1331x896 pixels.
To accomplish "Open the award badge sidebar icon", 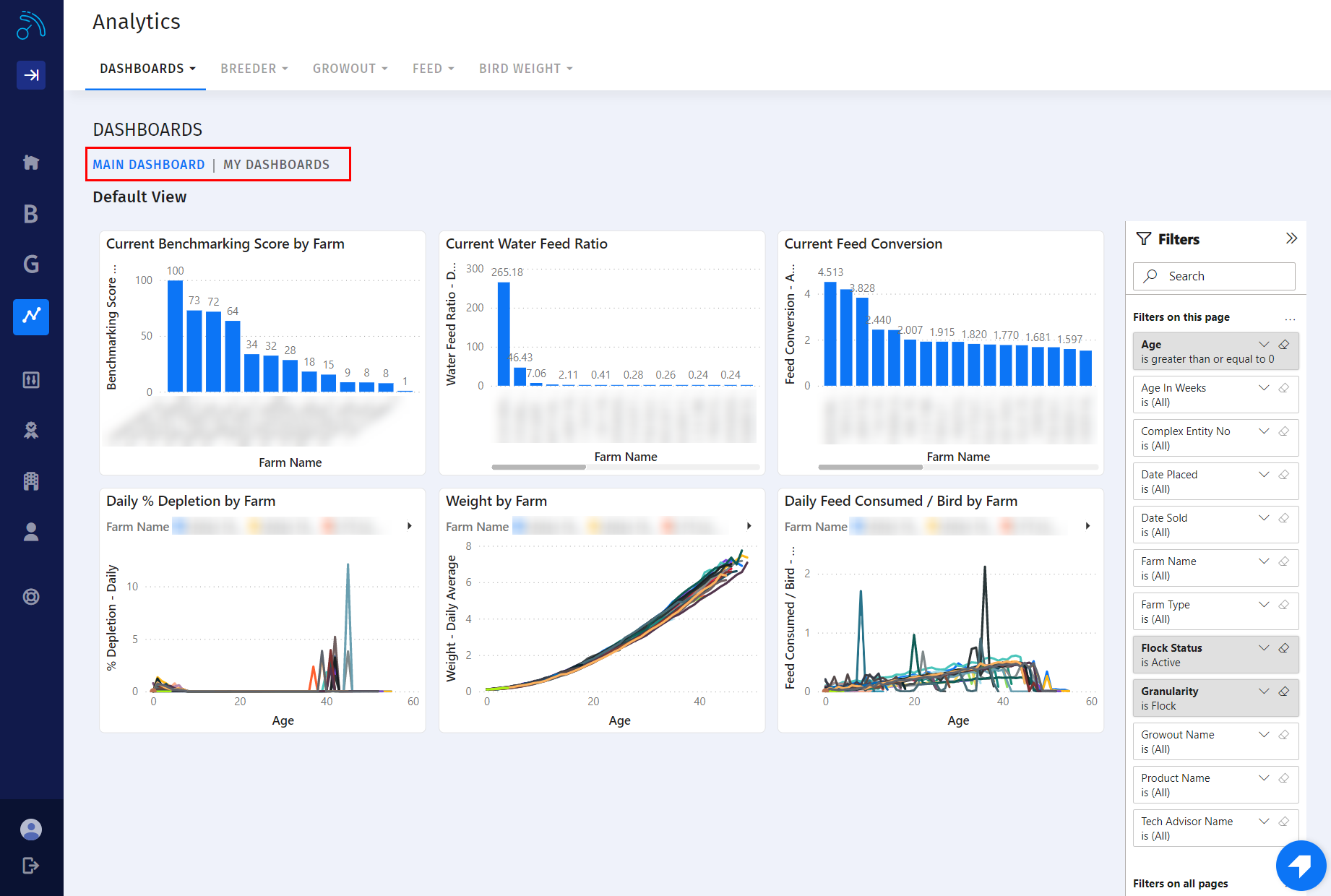I will coord(31,431).
